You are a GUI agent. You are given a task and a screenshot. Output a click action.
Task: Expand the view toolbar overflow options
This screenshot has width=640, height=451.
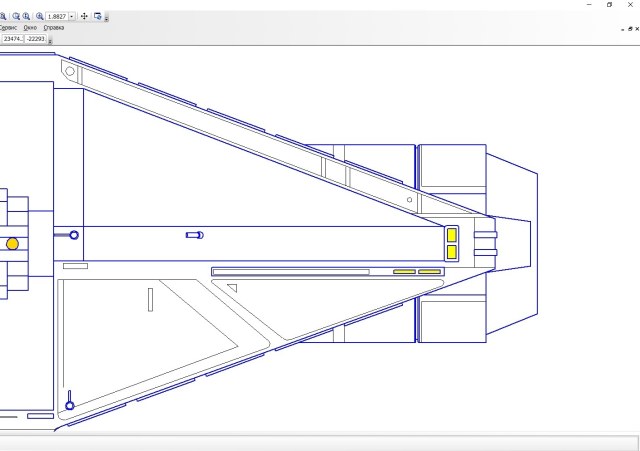[x=107, y=18]
